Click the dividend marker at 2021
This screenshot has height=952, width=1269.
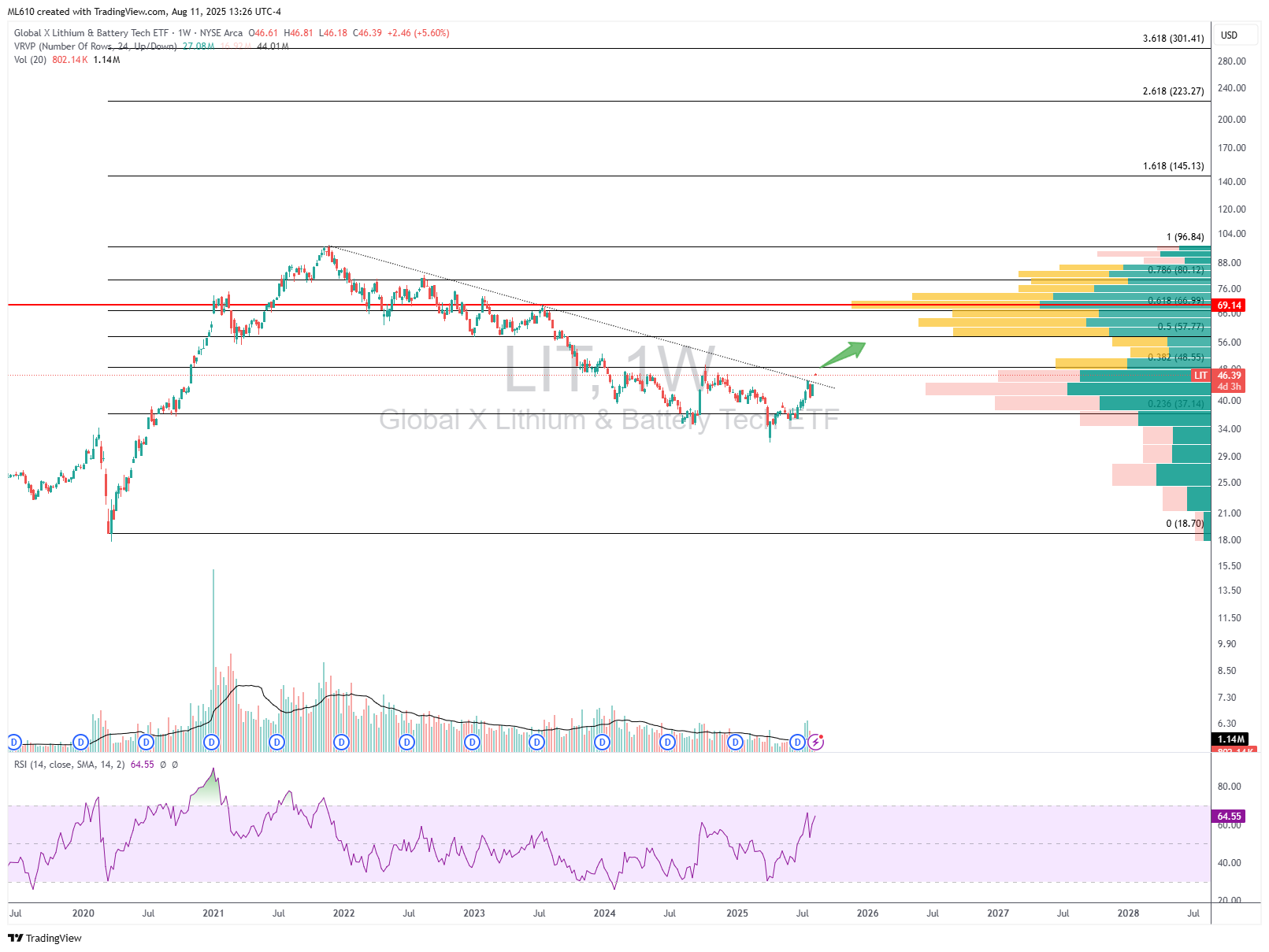211,742
